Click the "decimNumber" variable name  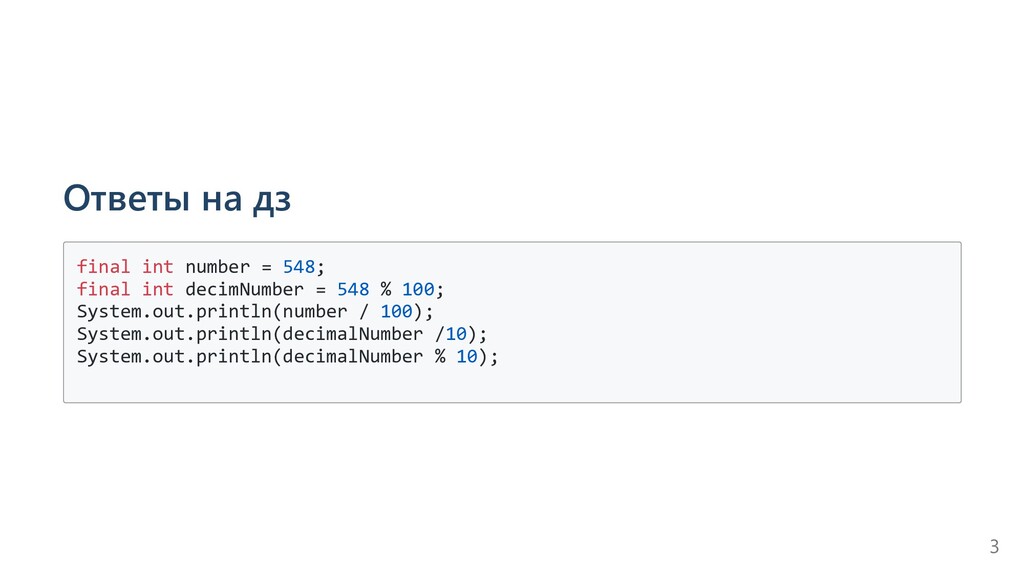coord(244,289)
